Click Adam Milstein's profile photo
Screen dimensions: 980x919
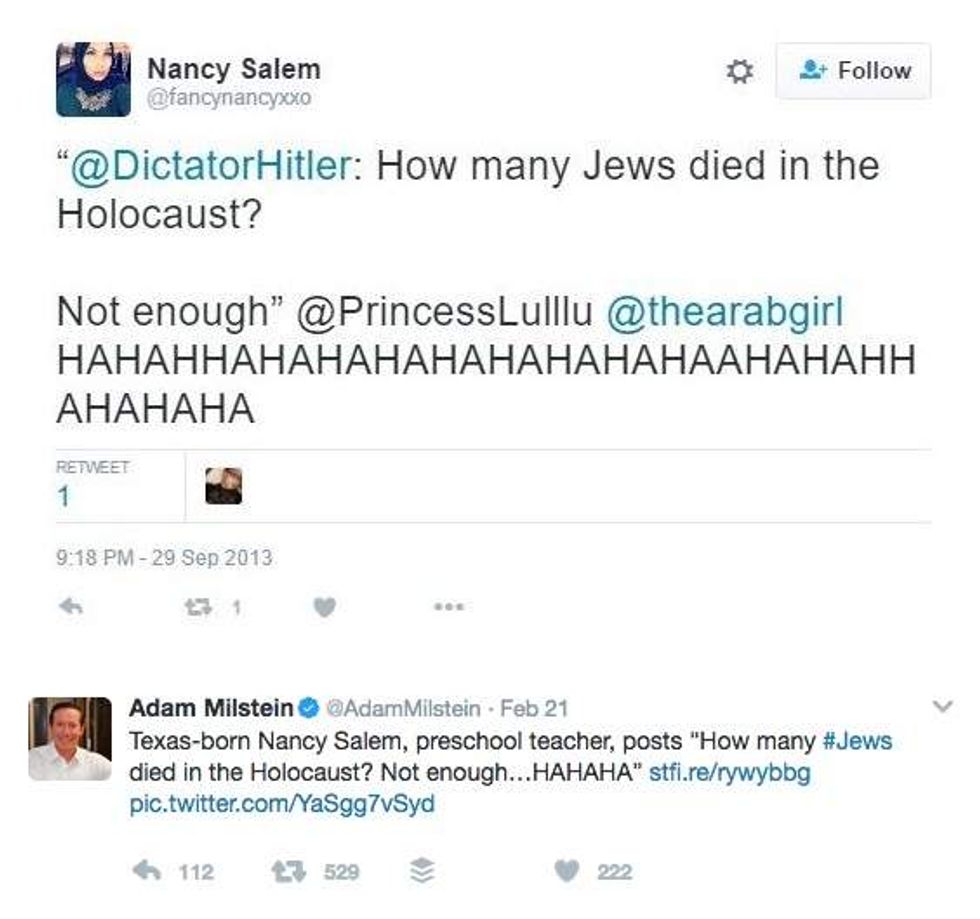[70, 739]
